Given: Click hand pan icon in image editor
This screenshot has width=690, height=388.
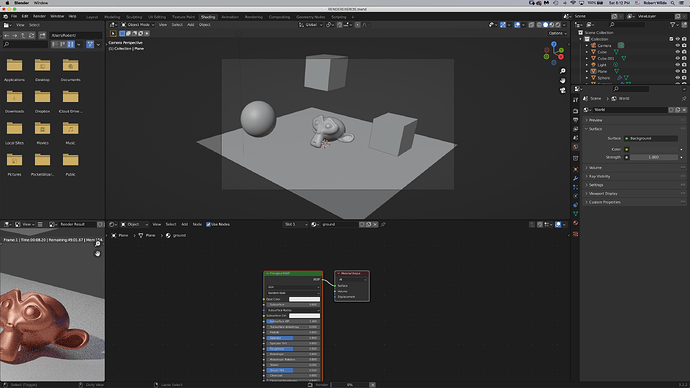Looking at the screenshot, I should point(98,253).
